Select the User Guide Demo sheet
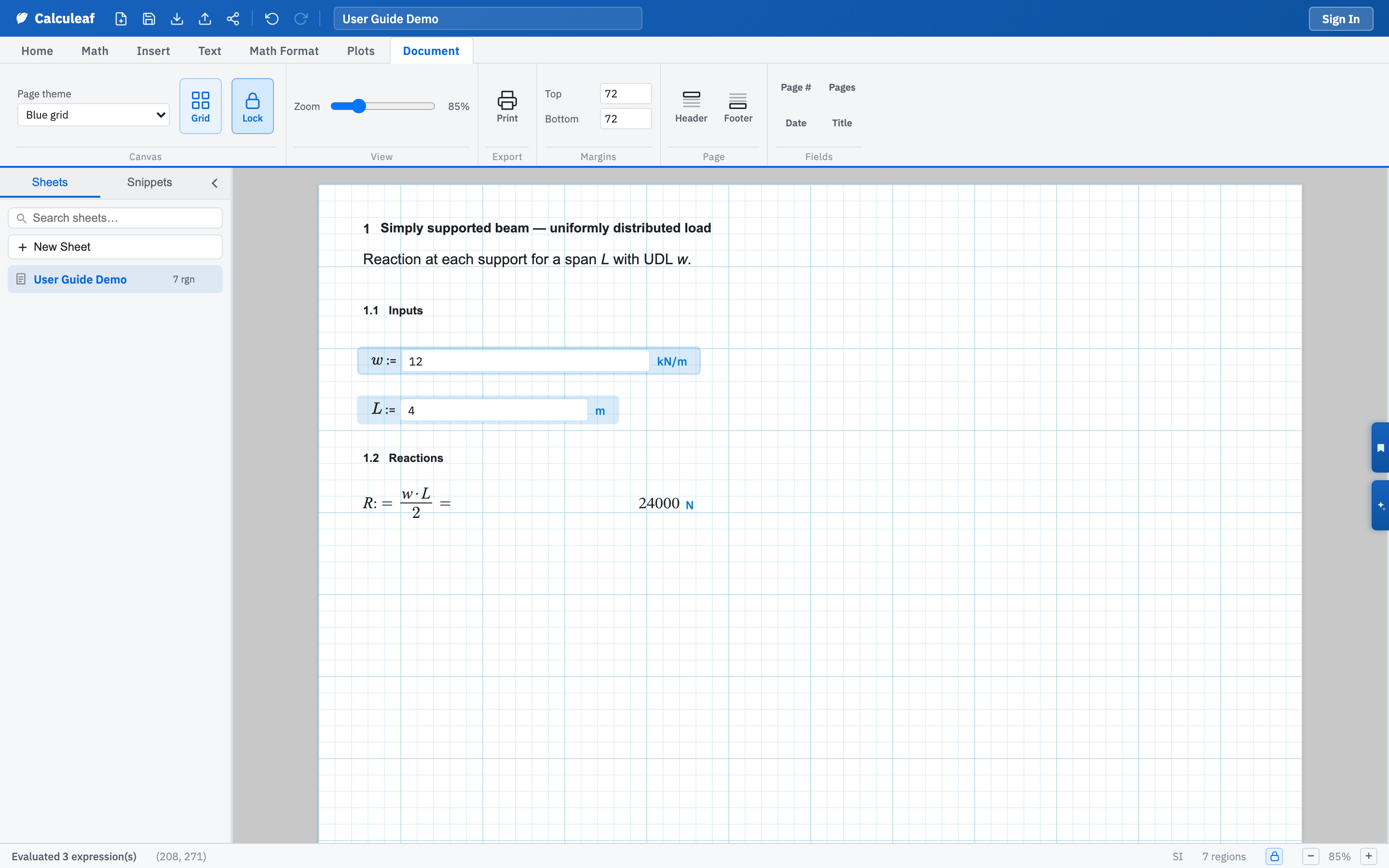Viewport: 1389px width, 868px height. tap(115, 280)
